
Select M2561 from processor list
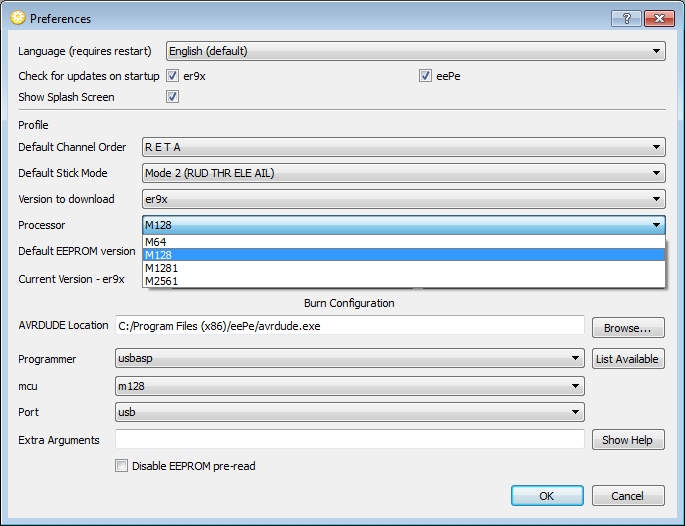tap(404, 281)
